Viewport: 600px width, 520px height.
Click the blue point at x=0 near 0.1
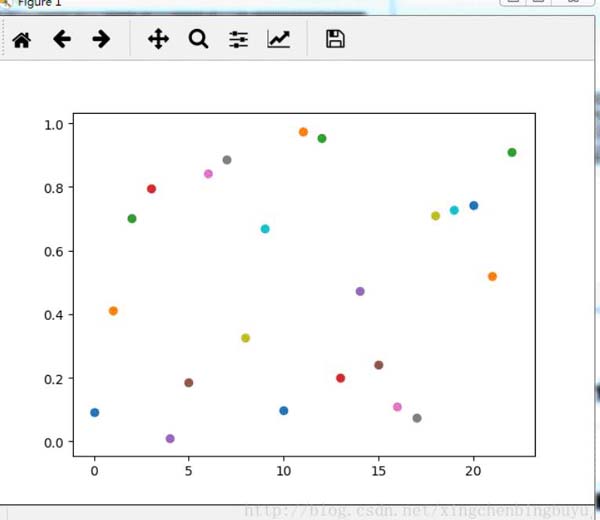coord(95,412)
